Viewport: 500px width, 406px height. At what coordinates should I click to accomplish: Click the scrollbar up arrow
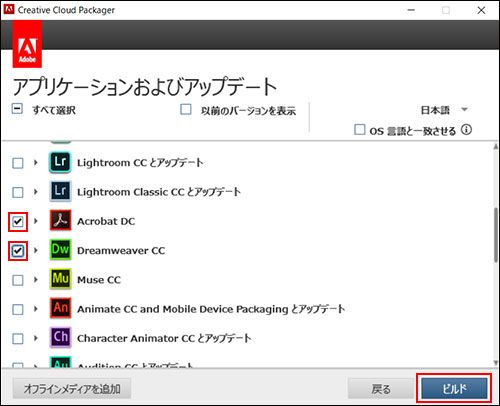(x=496, y=146)
